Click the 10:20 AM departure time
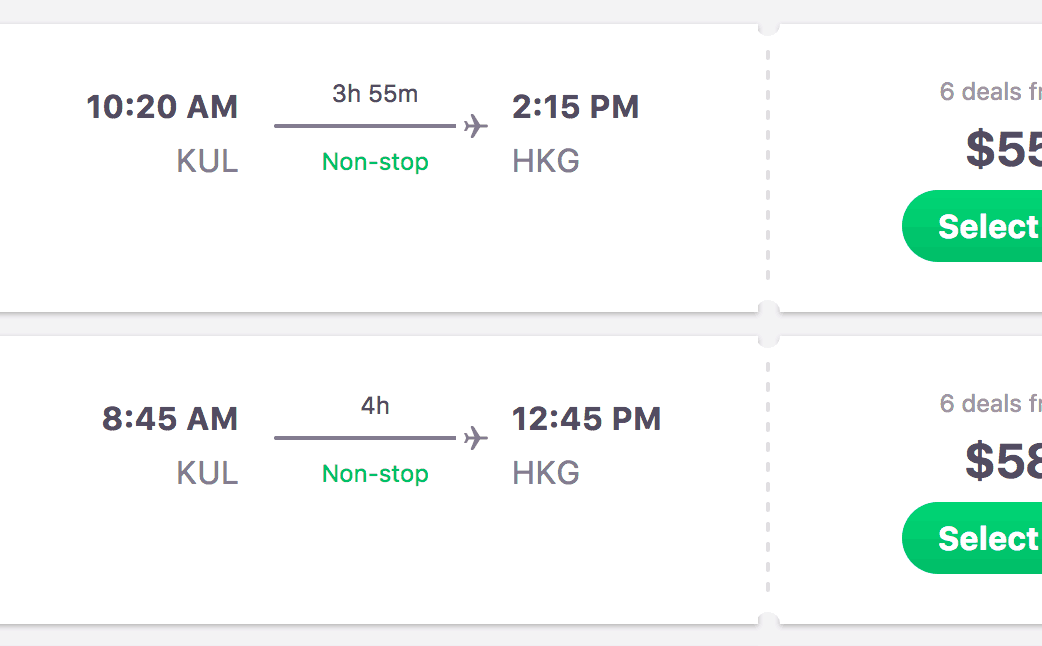 162,107
